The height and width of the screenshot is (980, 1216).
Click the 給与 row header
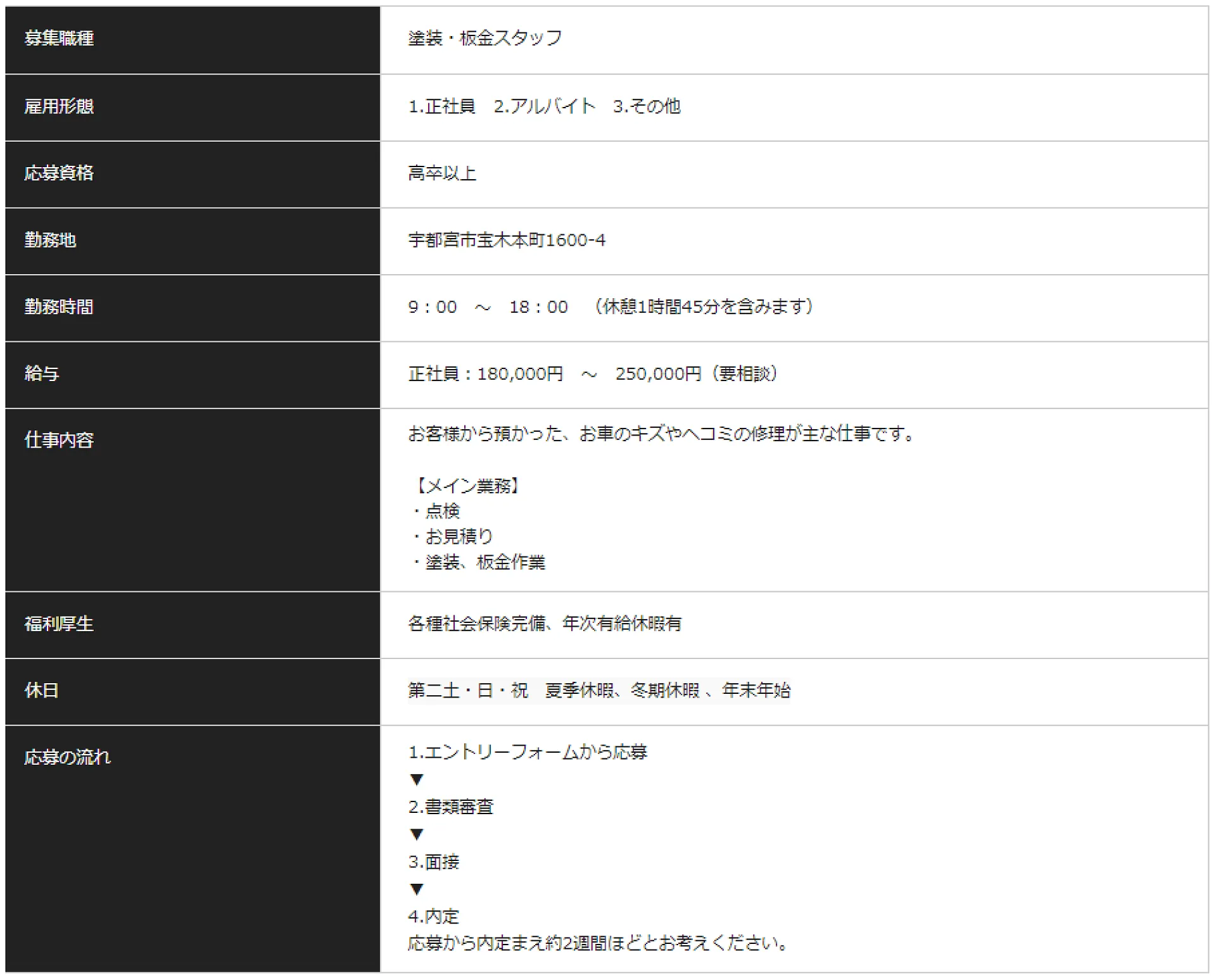42,374
